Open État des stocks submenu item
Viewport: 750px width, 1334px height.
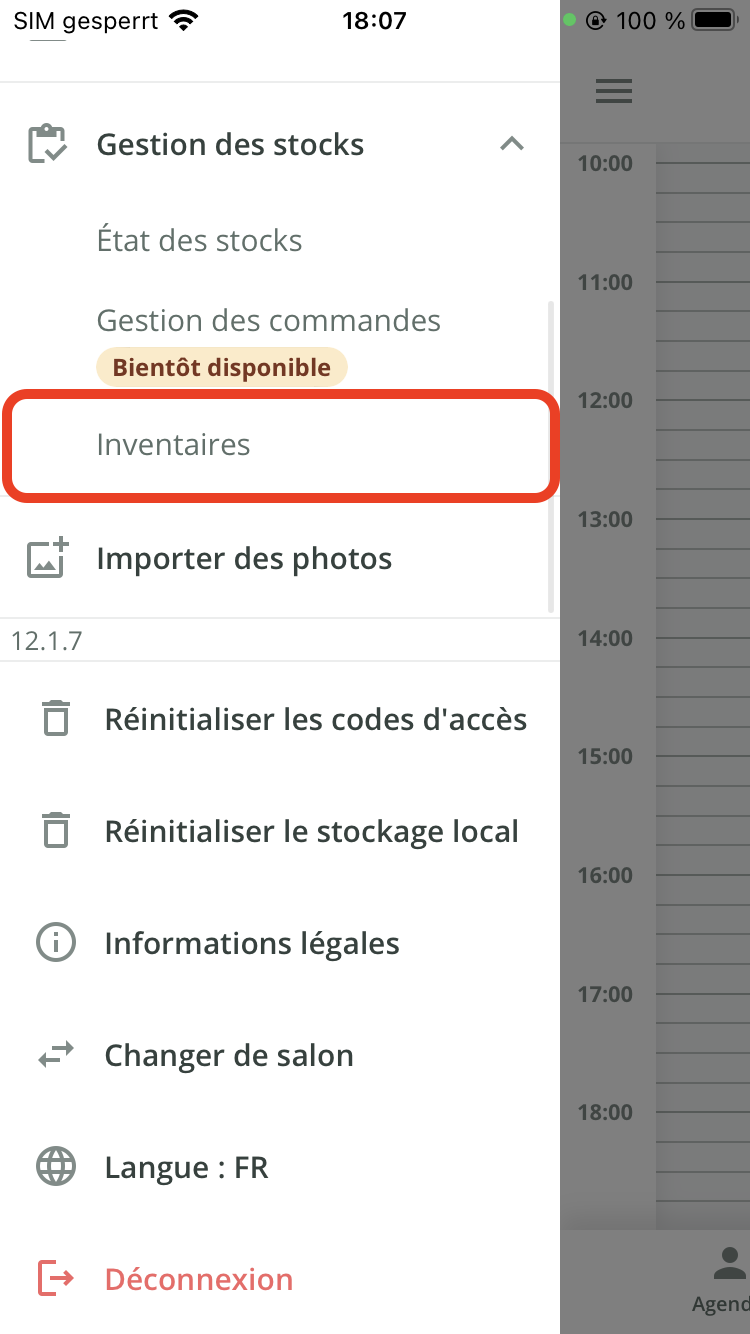[x=199, y=241]
